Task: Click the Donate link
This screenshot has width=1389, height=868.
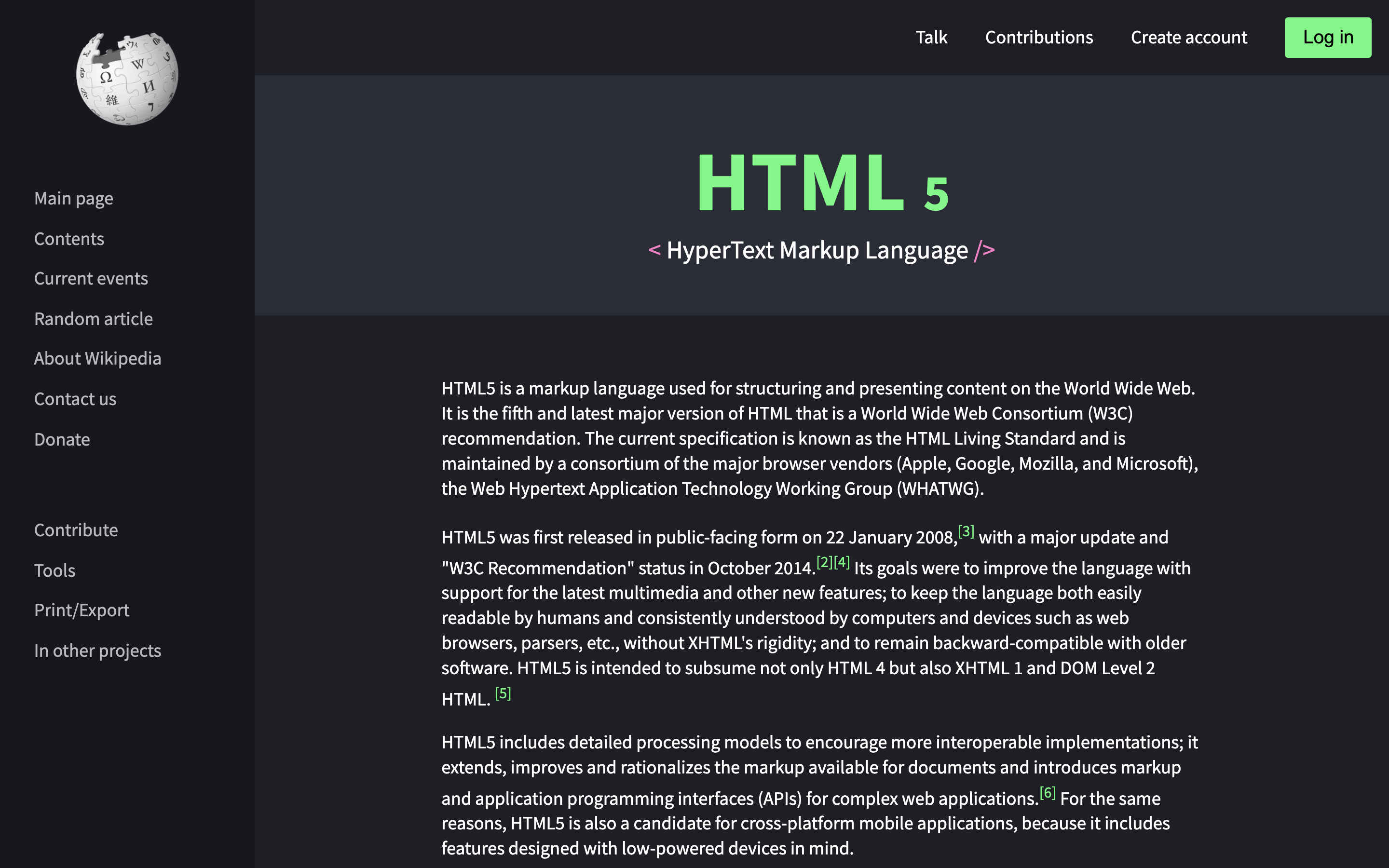Action: point(62,439)
